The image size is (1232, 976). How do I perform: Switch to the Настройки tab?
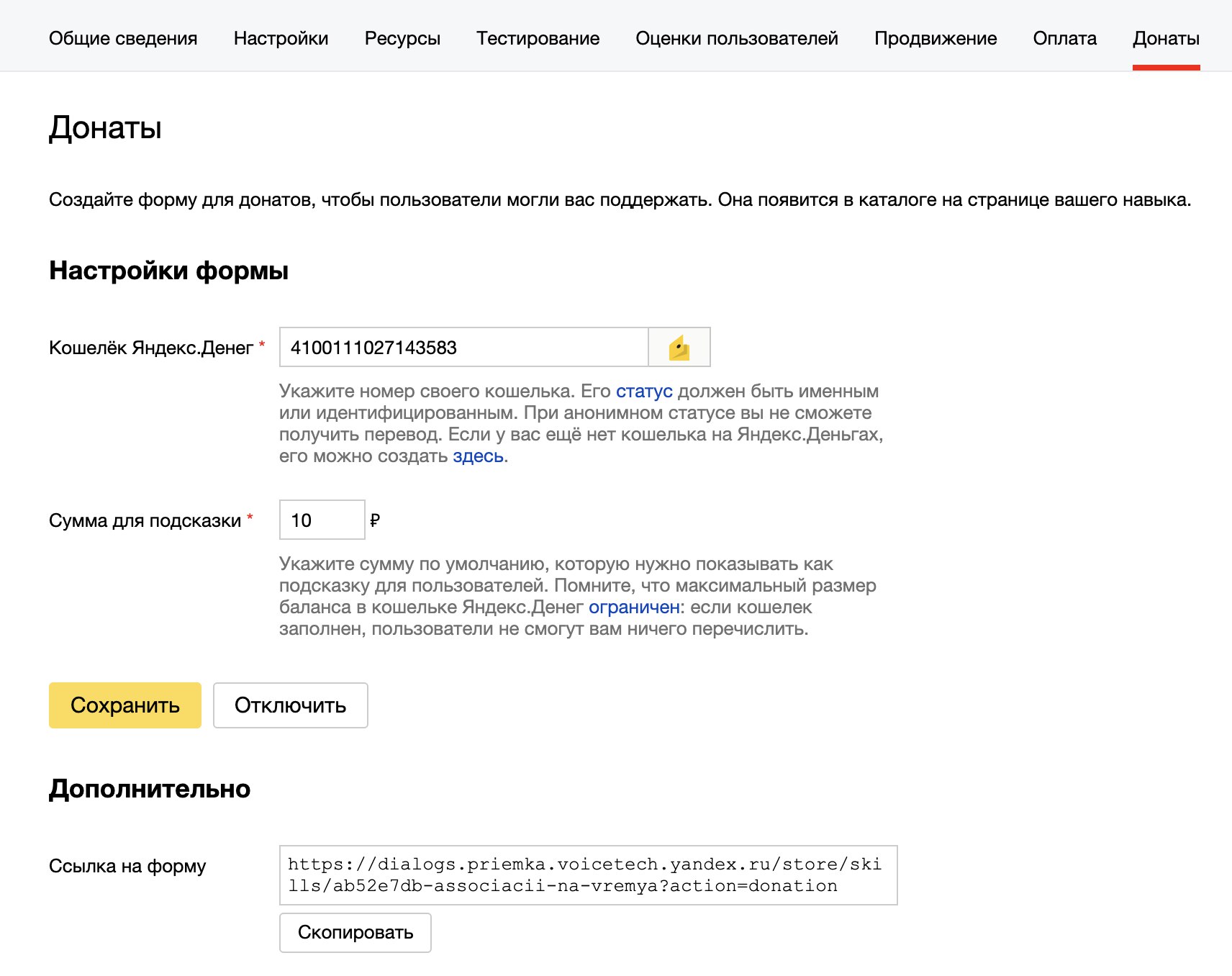[281, 38]
